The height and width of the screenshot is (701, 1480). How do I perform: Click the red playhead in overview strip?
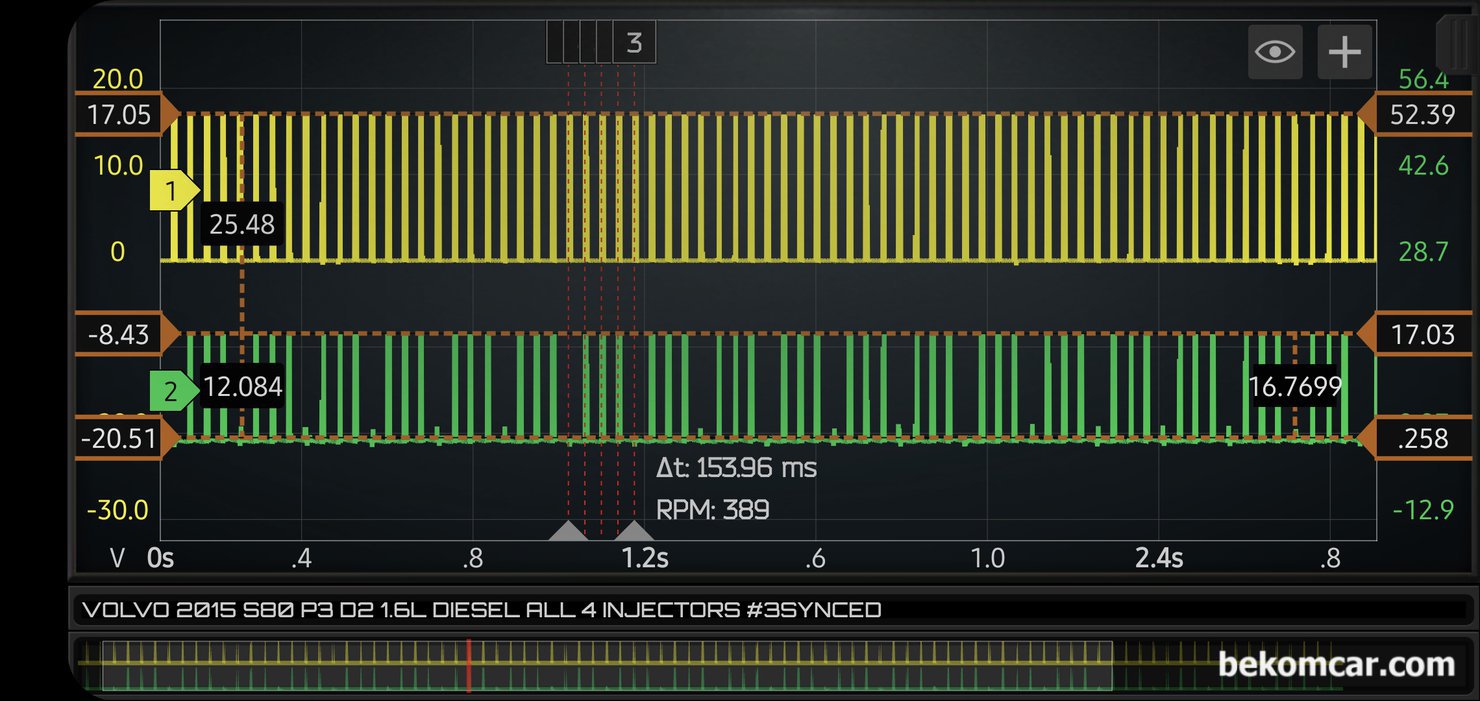[x=468, y=665]
